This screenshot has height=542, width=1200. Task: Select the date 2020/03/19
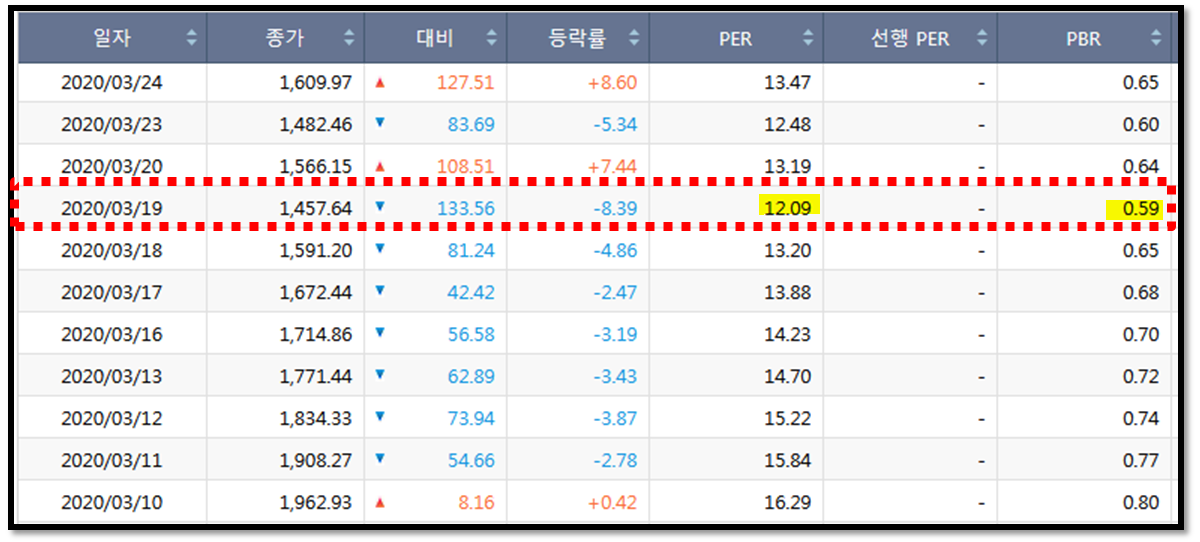pyautogui.click(x=112, y=209)
